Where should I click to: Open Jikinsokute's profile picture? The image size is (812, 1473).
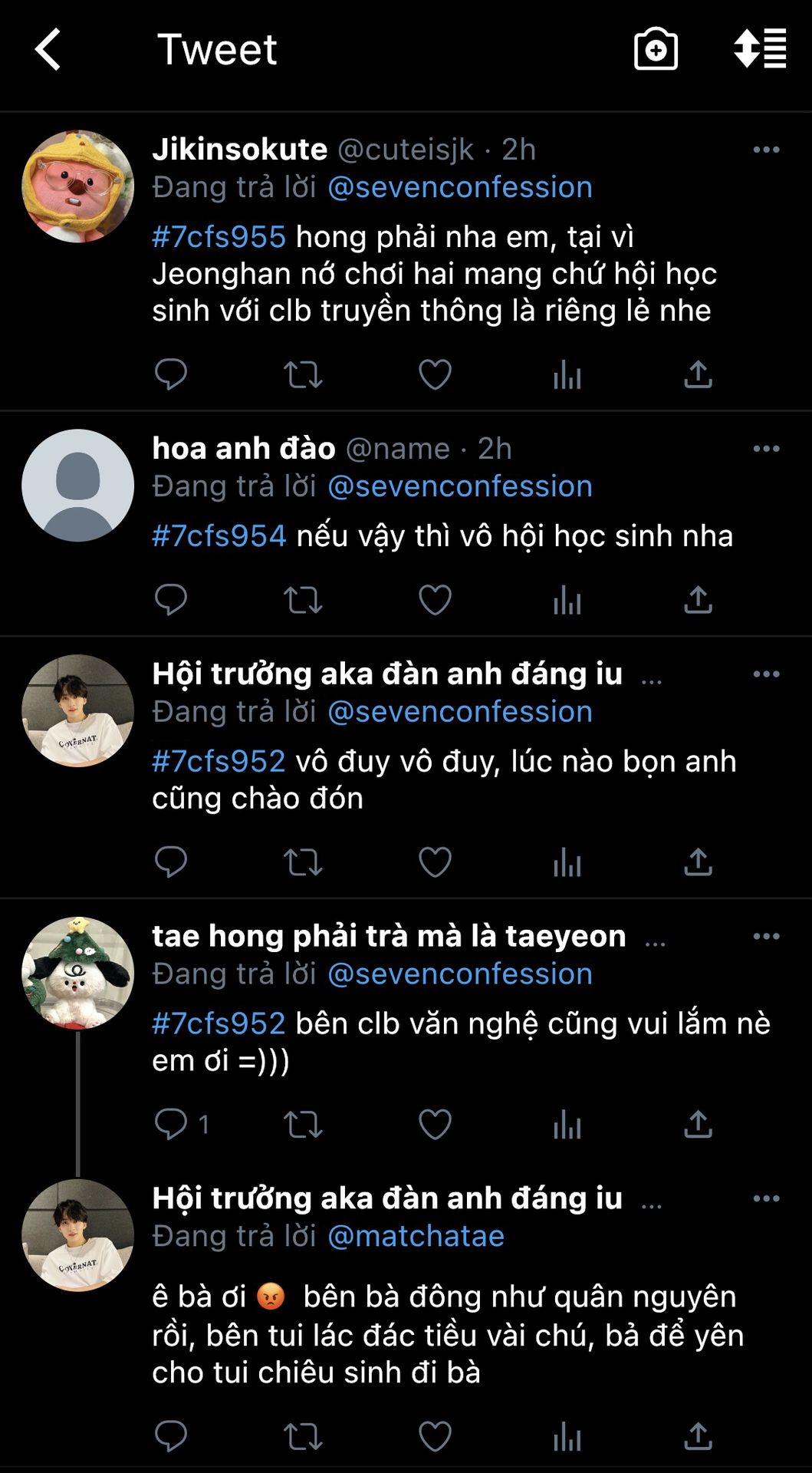pyautogui.click(x=77, y=186)
